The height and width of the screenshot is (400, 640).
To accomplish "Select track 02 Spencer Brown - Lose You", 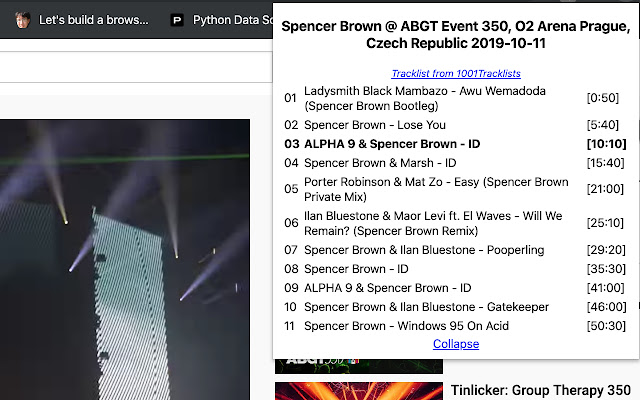I will pos(374,125).
